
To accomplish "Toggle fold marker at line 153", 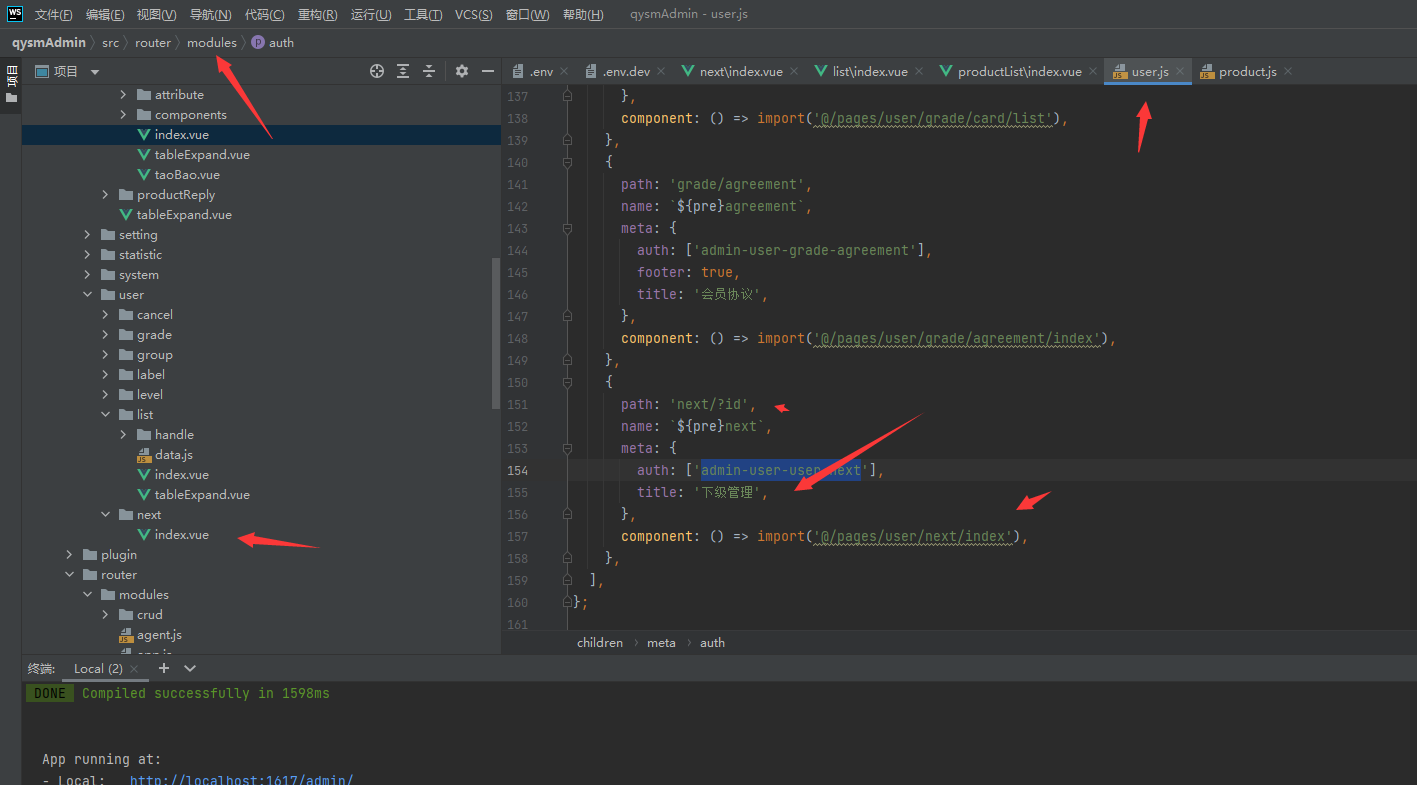I will point(567,448).
